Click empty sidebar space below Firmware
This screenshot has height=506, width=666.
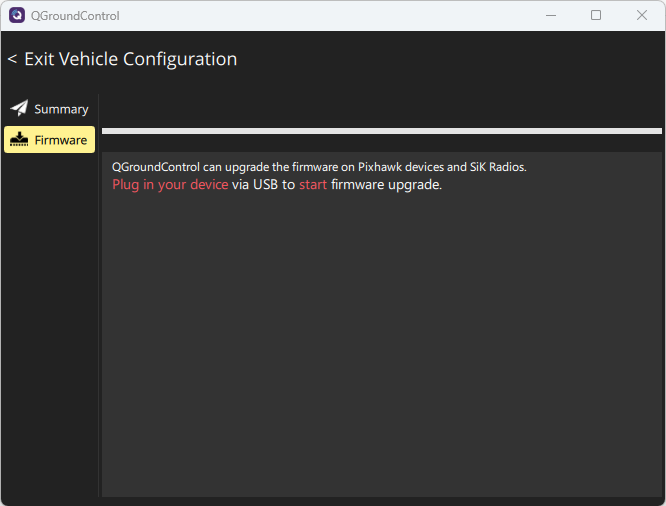pos(49,320)
